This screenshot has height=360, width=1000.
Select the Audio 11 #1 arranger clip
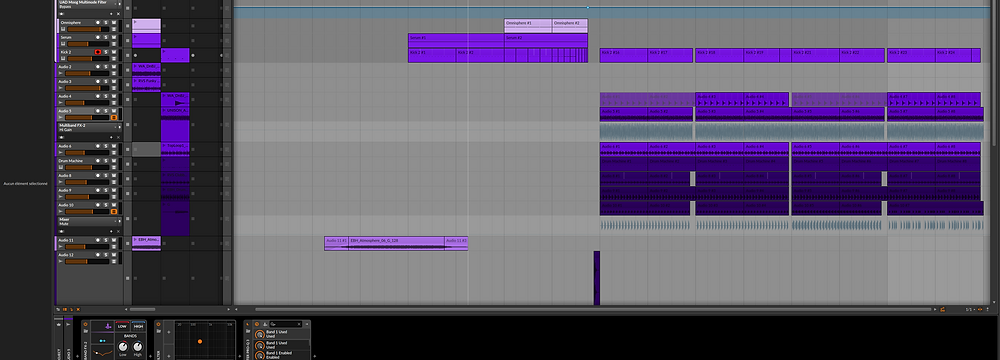336,243
